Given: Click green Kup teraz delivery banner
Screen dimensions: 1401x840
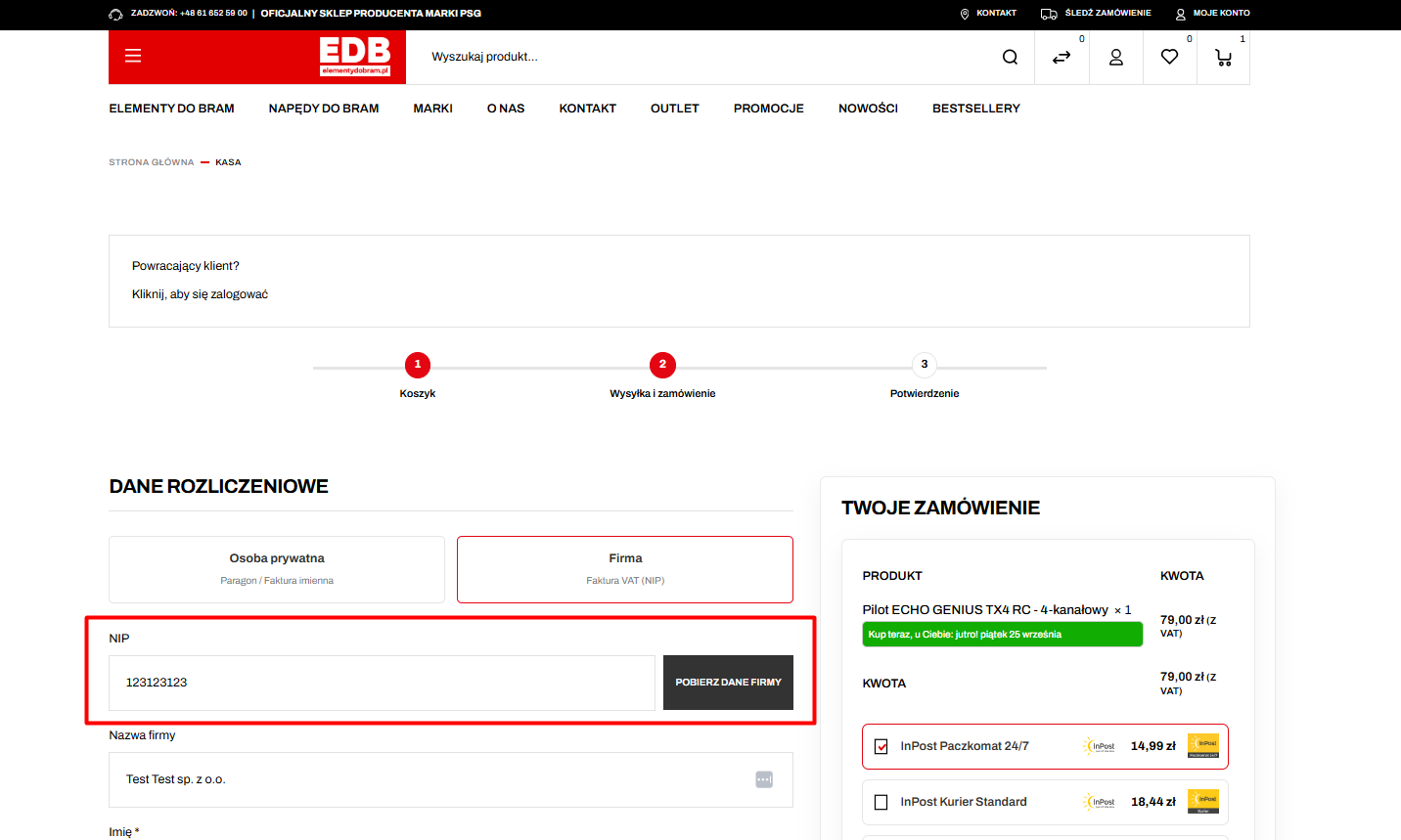Looking at the screenshot, I should [1002, 635].
